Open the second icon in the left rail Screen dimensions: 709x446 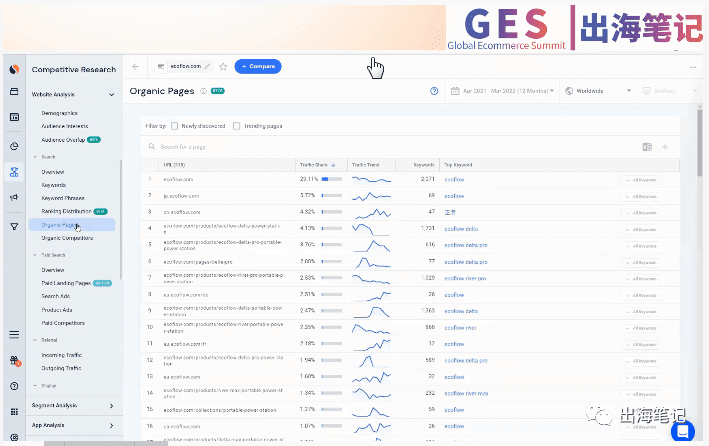(14, 92)
